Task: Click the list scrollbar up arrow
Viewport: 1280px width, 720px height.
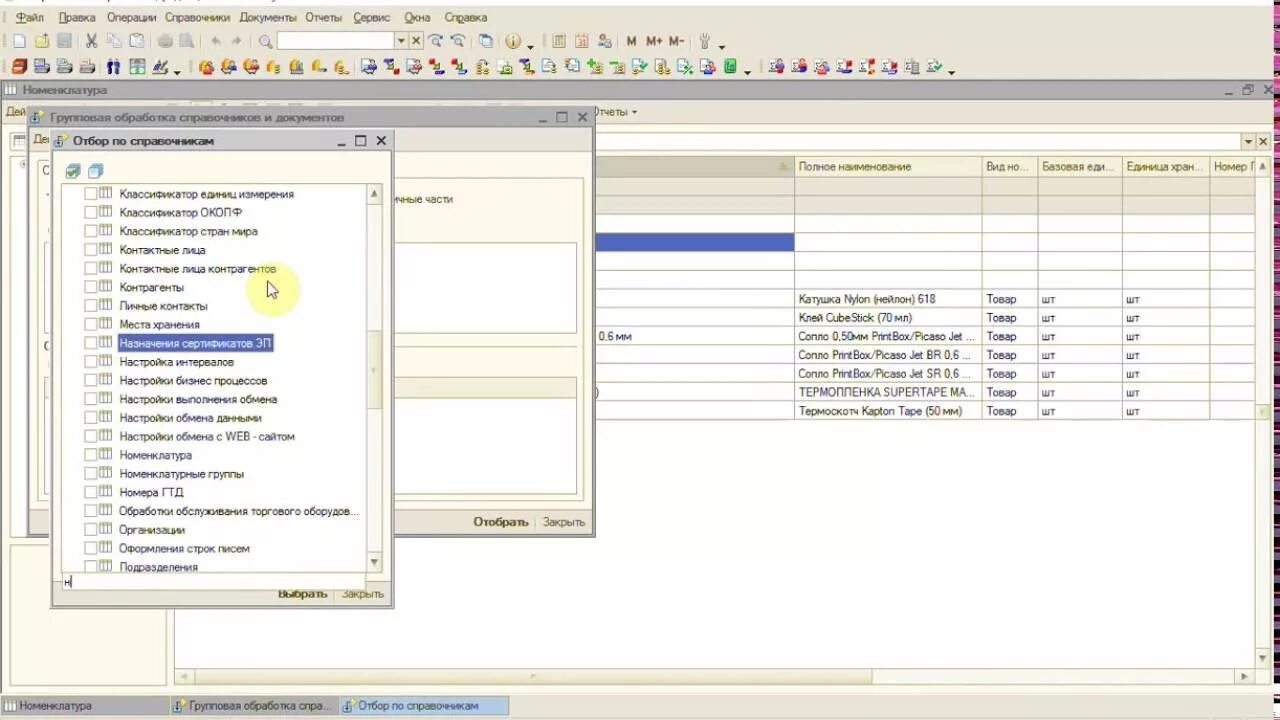Action: click(x=375, y=194)
